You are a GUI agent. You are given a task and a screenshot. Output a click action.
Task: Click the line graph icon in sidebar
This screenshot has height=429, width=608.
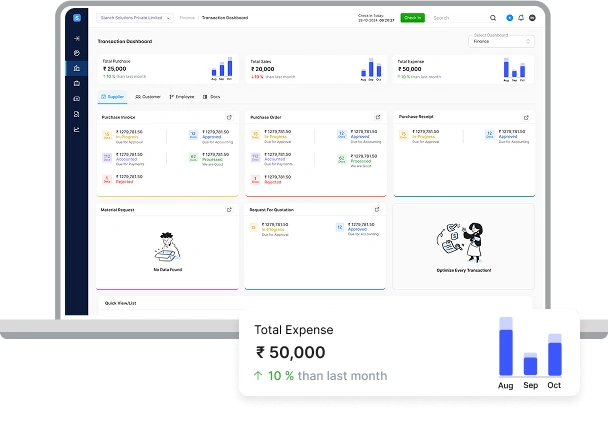(x=77, y=129)
